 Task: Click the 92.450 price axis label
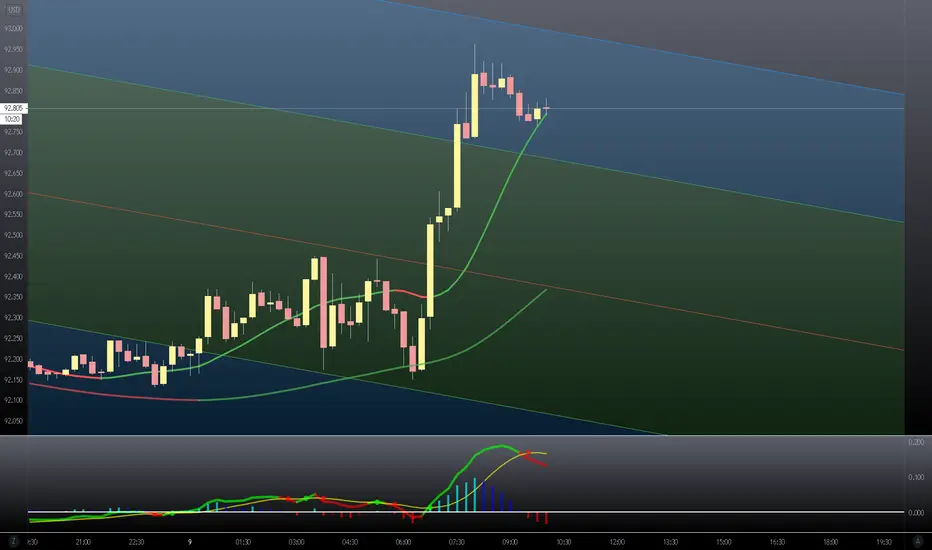point(13,256)
